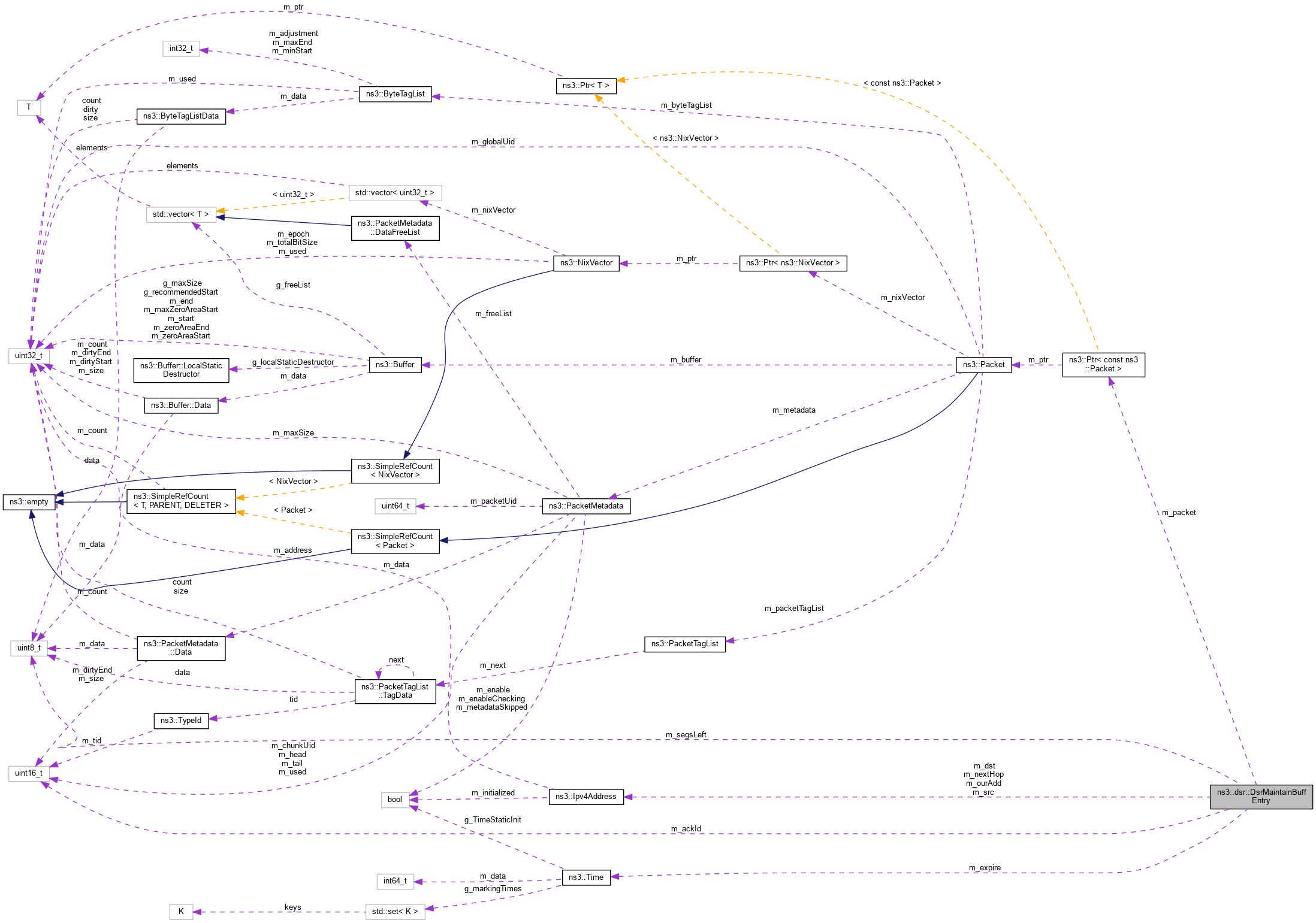Image resolution: width=1316 pixels, height=923 pixels.
Task: Open the ns3::Buffer::LocalStaticDestructor node
Action: pos(180,370)
